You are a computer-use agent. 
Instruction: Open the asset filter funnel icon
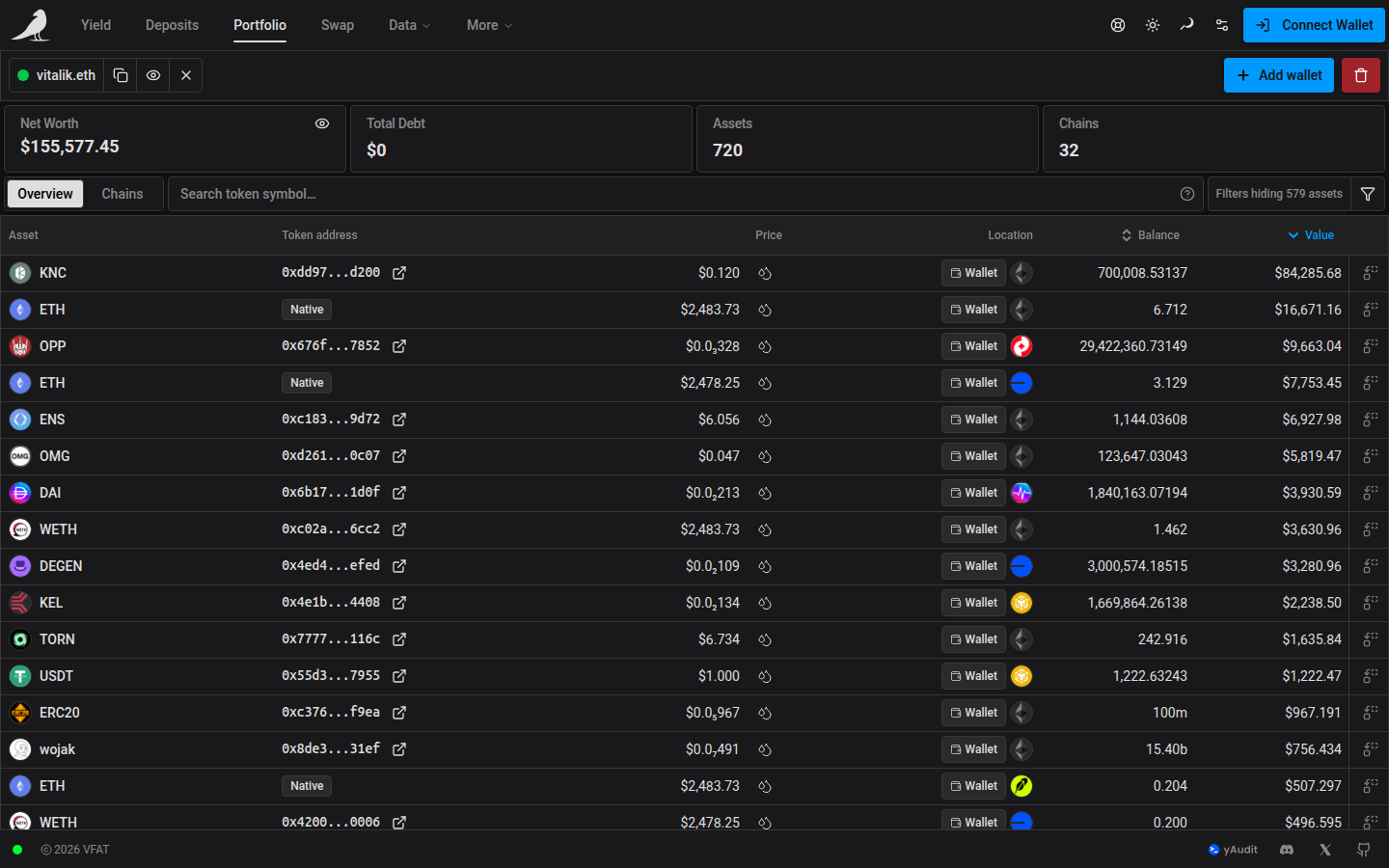(1368, 194)
